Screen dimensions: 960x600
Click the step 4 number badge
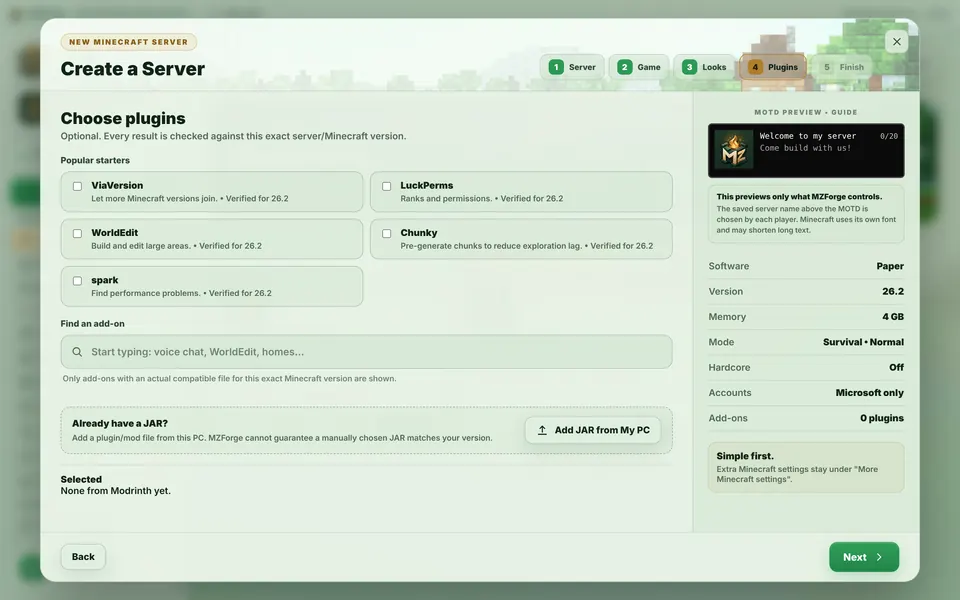point(755,67)
